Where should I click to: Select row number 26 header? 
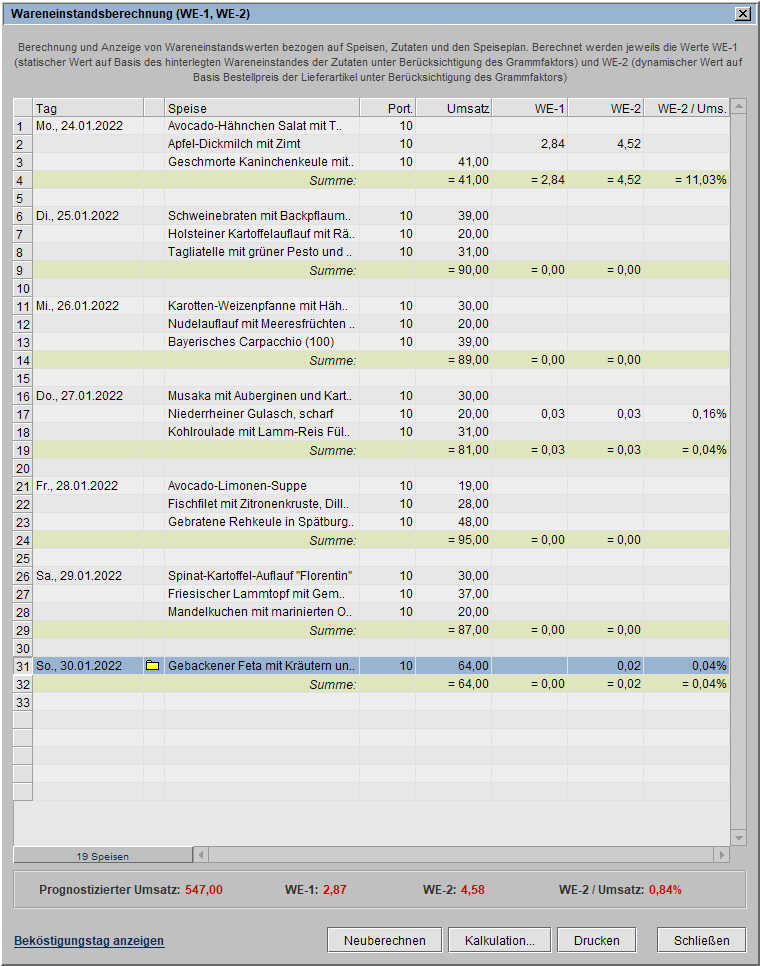click(x=22, y=576)
